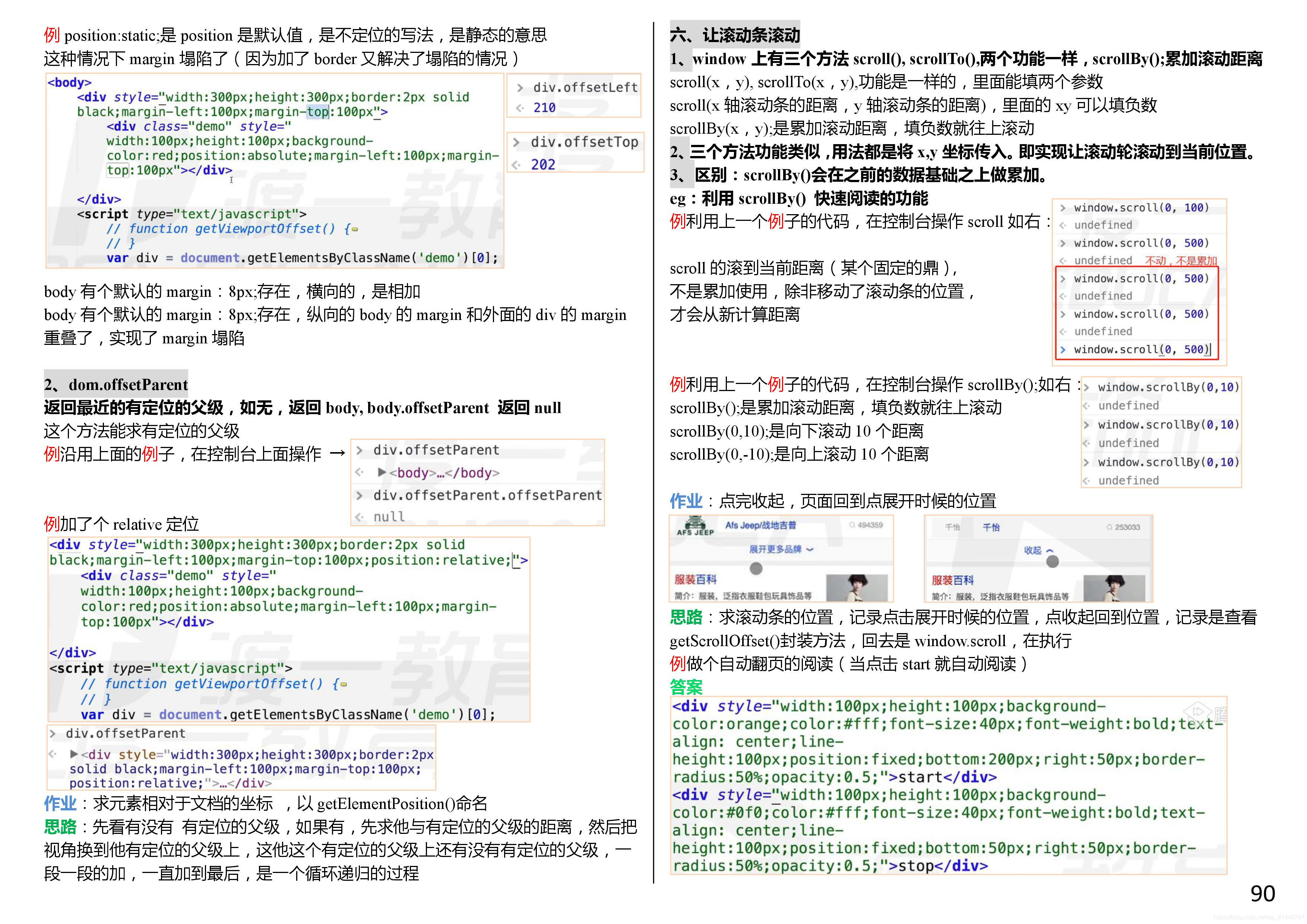Click the search magnifier beside 494359
This screenshot has width=1307, height=924.
[x=852, y=525]
